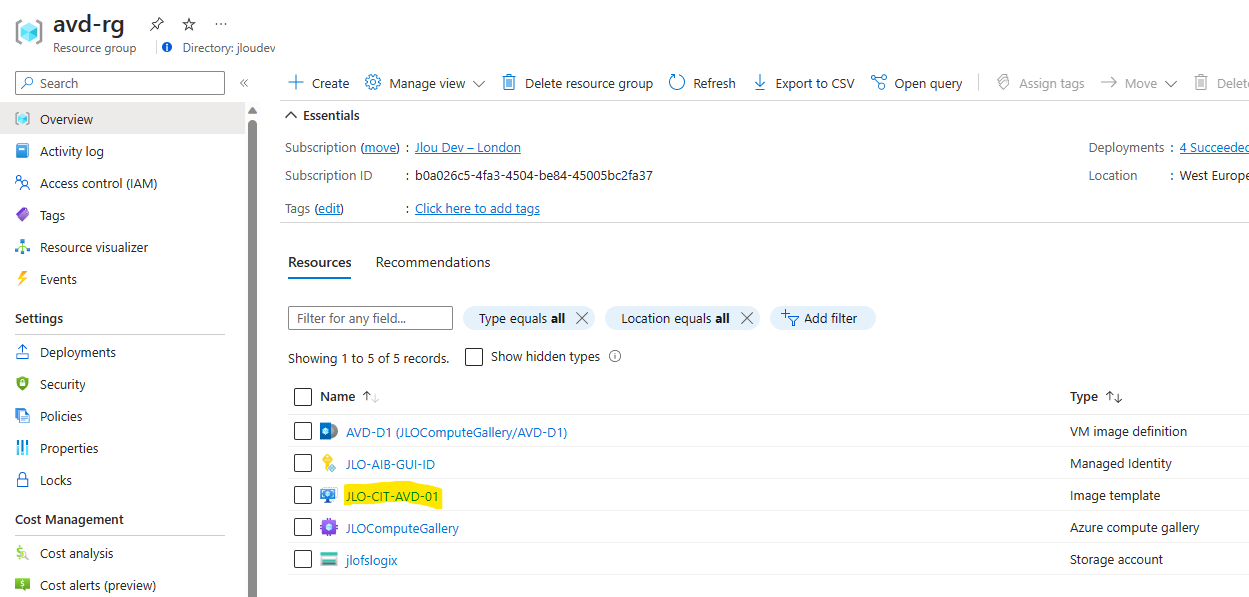This screenshot has height=597, width=1249.
Task: Click the JLO-CIT-AVD-01 image template icon
Action: [329, 496]
